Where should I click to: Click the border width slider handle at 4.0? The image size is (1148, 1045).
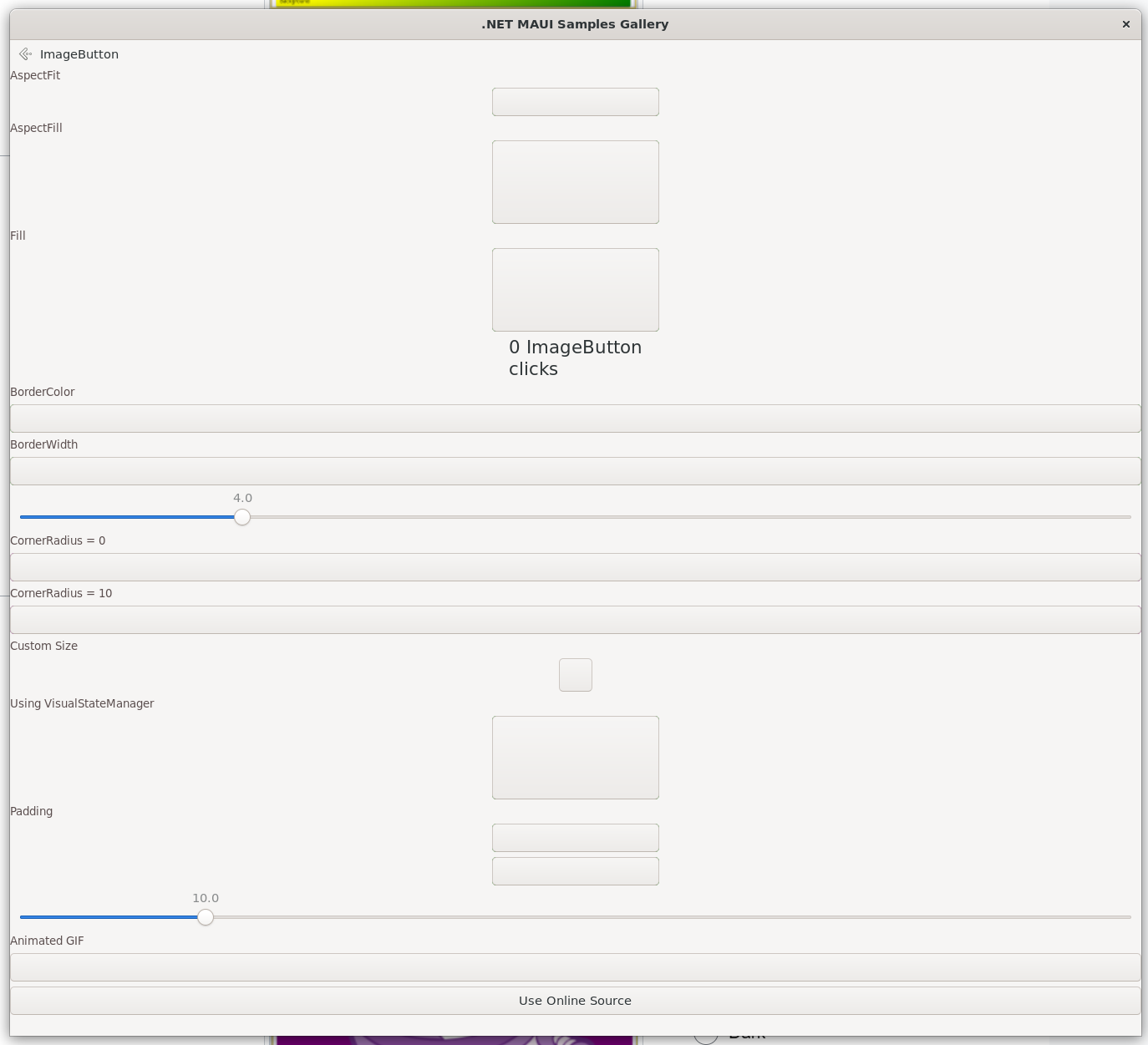242,517
